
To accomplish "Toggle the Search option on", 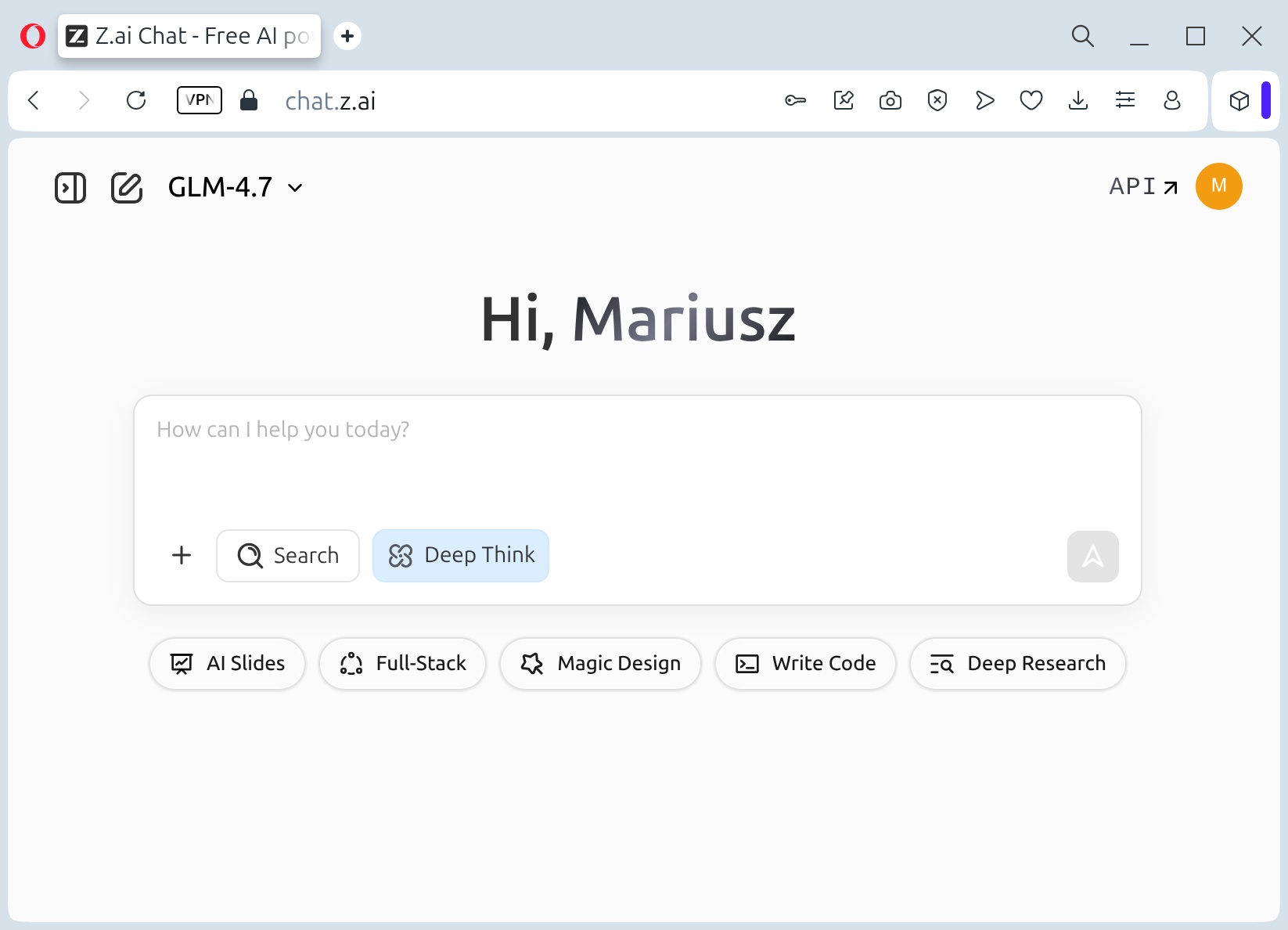I will click(x=288, y=556).
